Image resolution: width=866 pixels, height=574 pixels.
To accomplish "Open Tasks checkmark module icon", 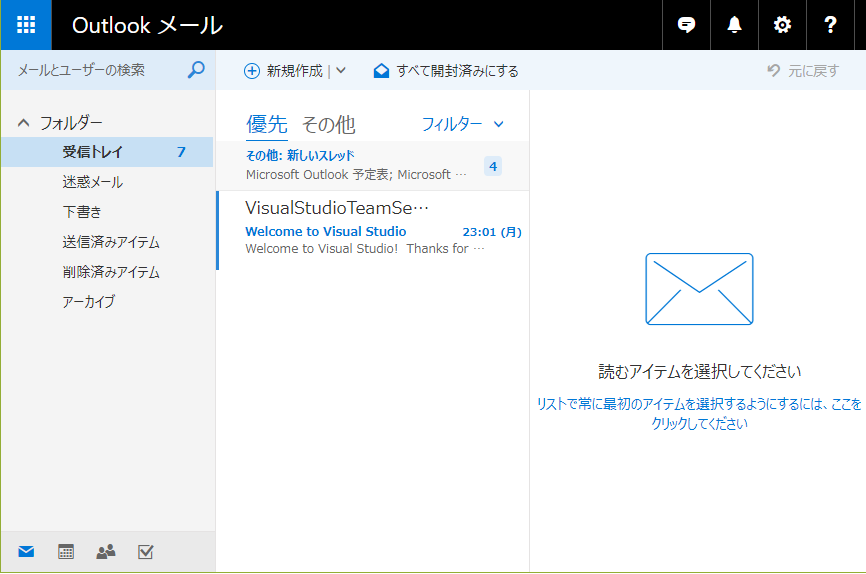I will tap(145, 551).
